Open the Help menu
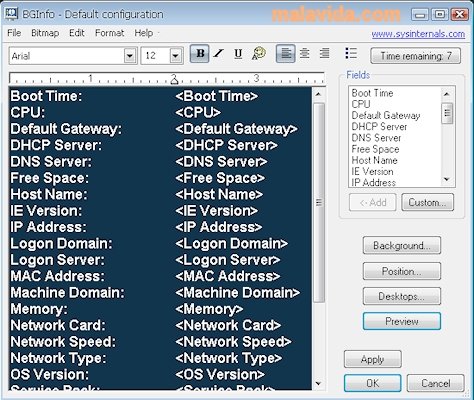The image size is (474, 400). coord(144,33)
